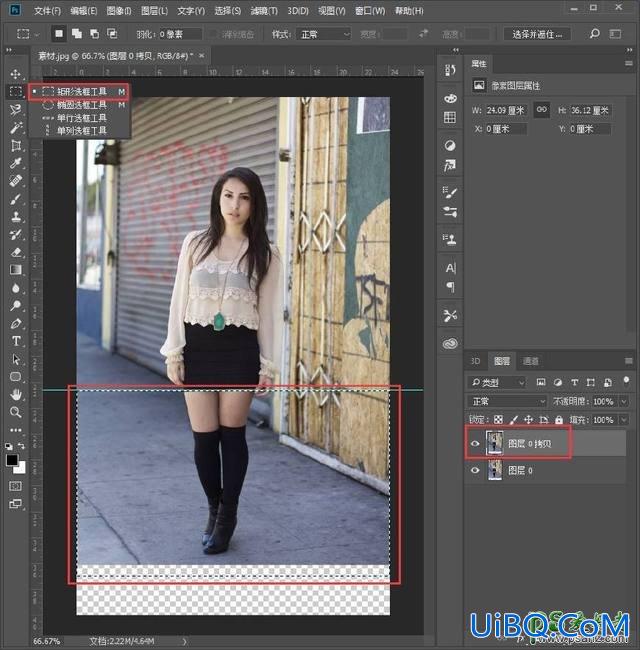
Task: Toggle lock position icon
Action: tap(528, 420)
